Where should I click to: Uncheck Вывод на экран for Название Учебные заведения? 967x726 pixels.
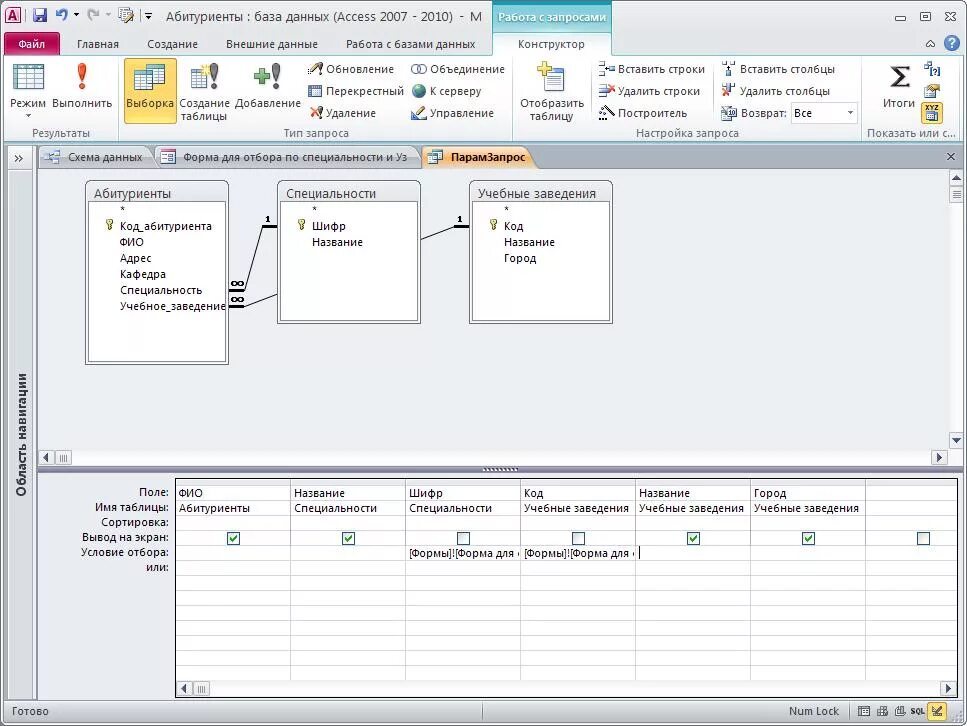pos(693,538)
